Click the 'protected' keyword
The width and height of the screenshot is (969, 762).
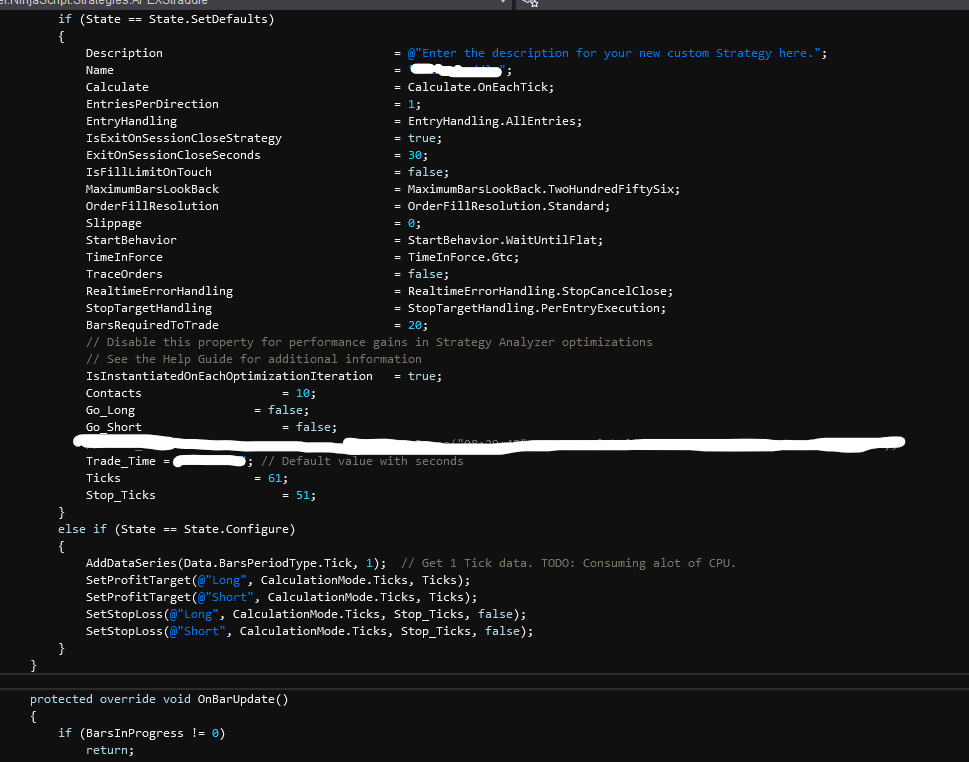tap(61, 699)
